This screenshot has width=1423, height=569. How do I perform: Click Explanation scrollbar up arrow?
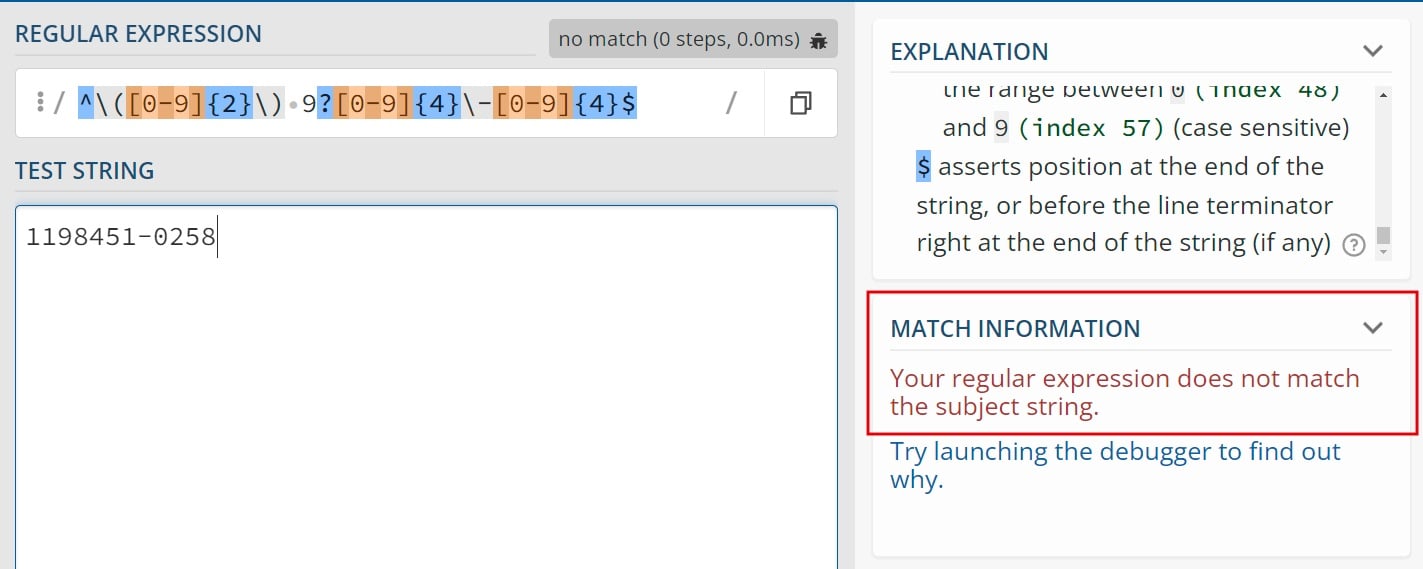click(1384, 94)
